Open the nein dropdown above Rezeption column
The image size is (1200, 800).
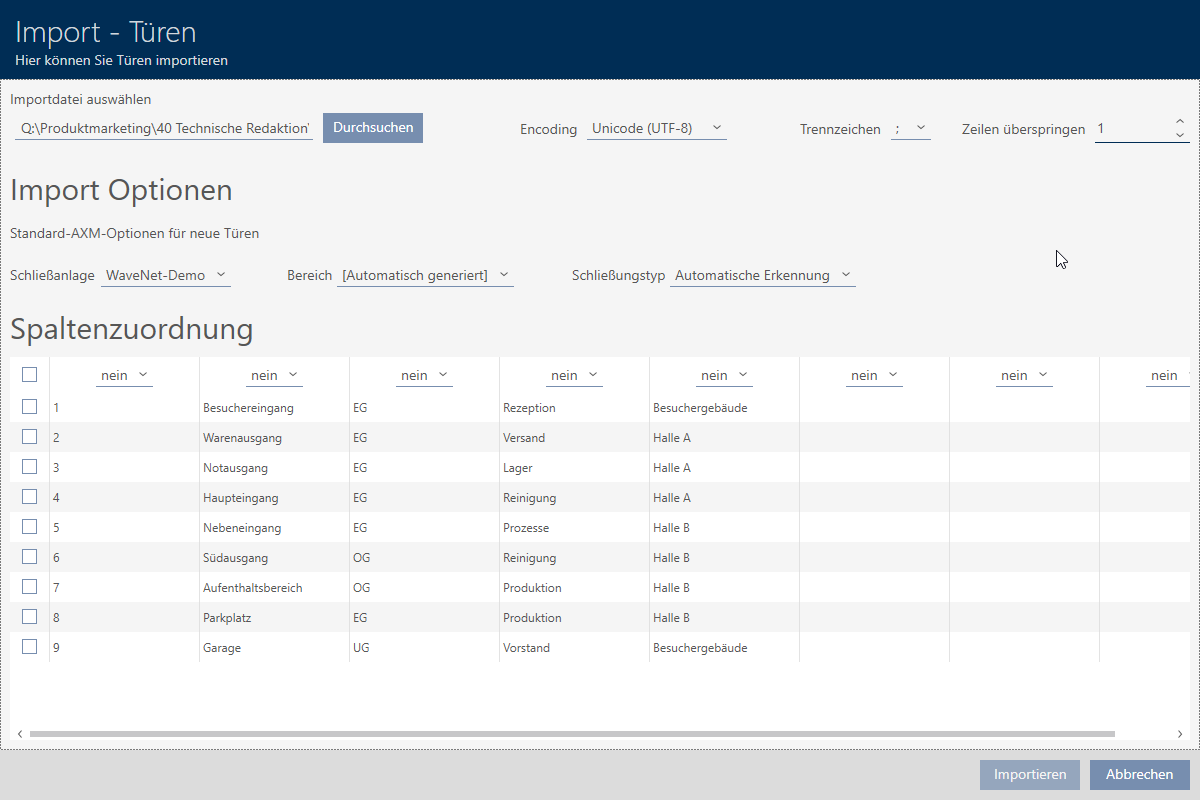(574, 375)
